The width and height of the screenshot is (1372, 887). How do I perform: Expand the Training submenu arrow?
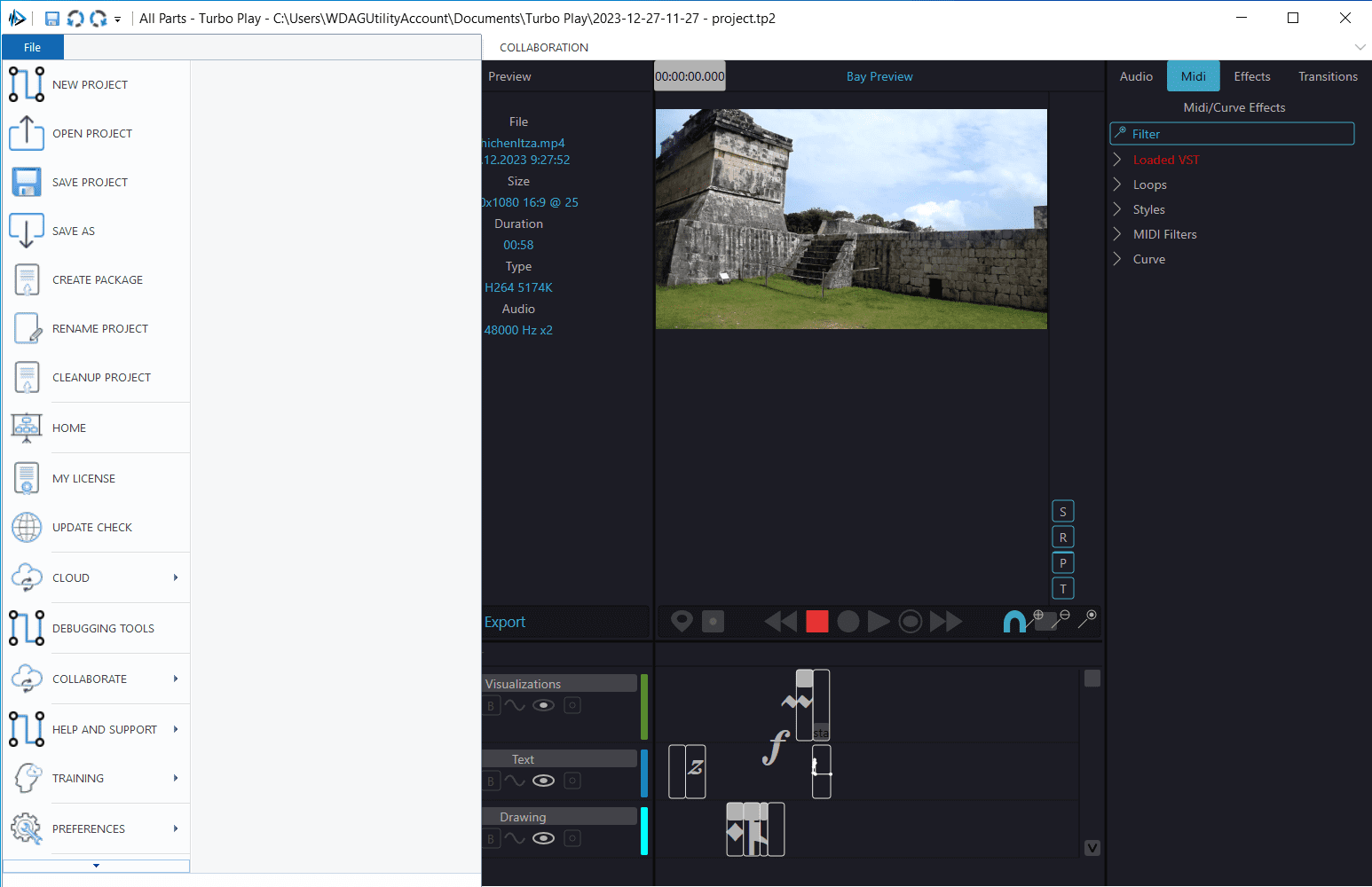point(176,778)
